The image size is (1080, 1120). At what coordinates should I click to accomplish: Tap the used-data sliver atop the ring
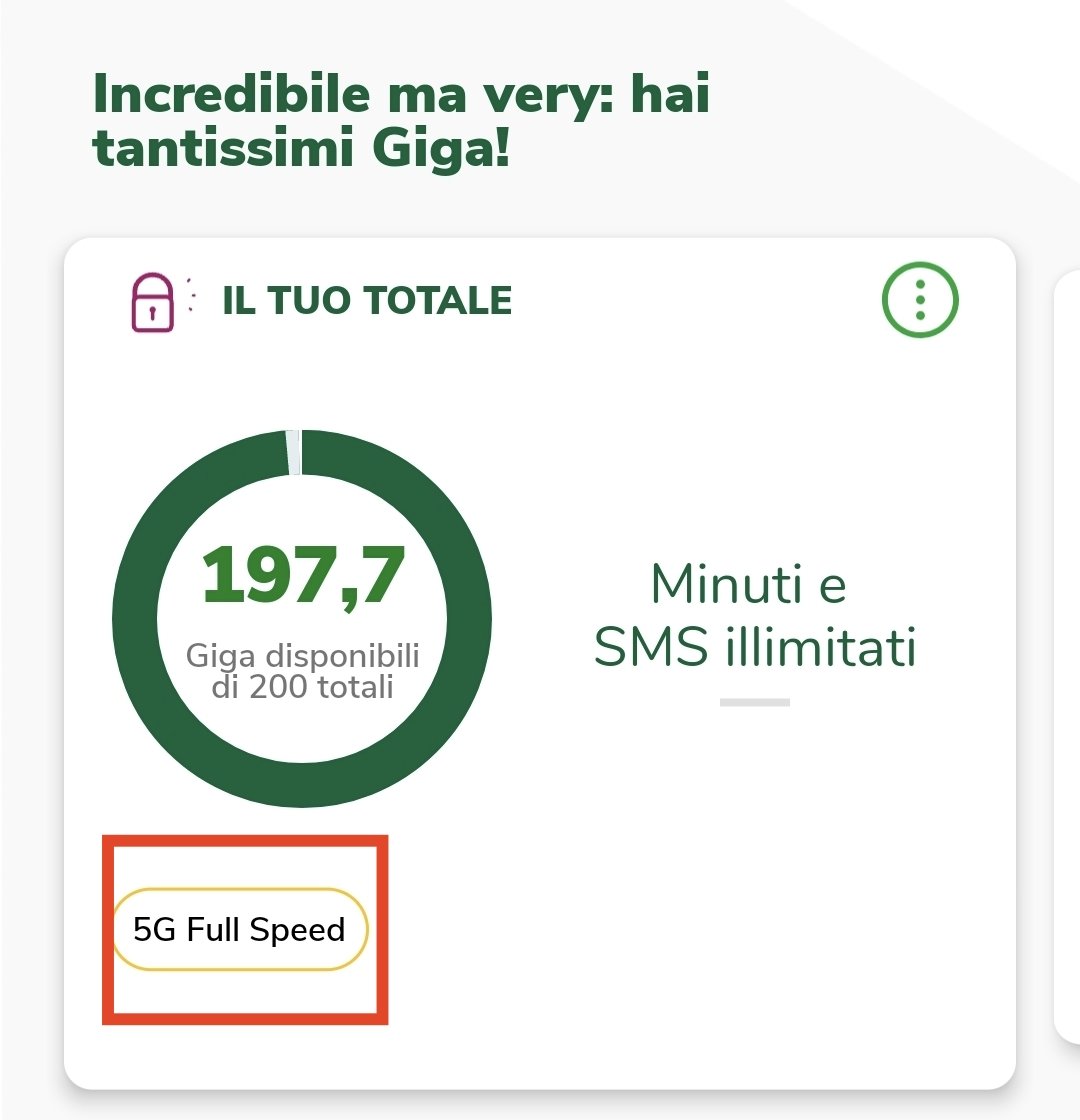point(293,451)
